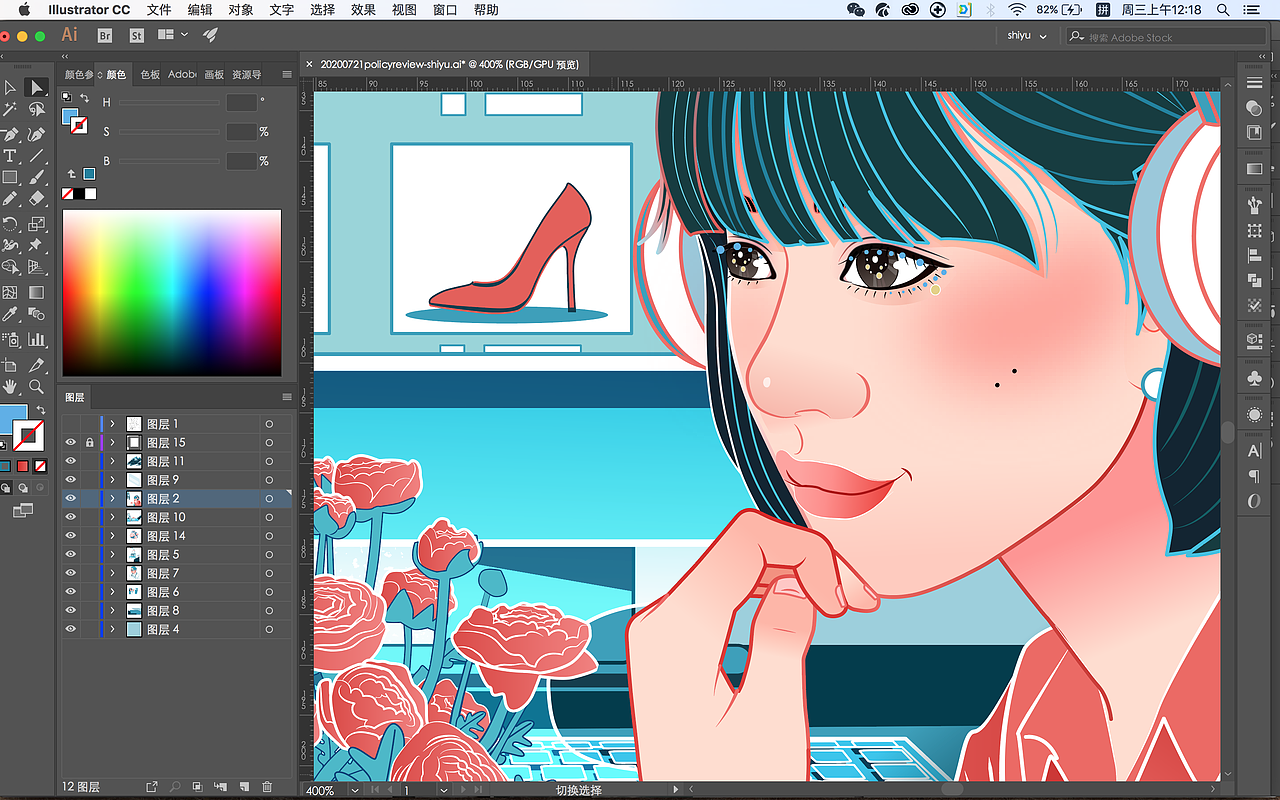Viewport: 1280px width, 800px height.
Task: Click the Default Fill and Stroke icon in Color panel
Action: click(67, 98)
